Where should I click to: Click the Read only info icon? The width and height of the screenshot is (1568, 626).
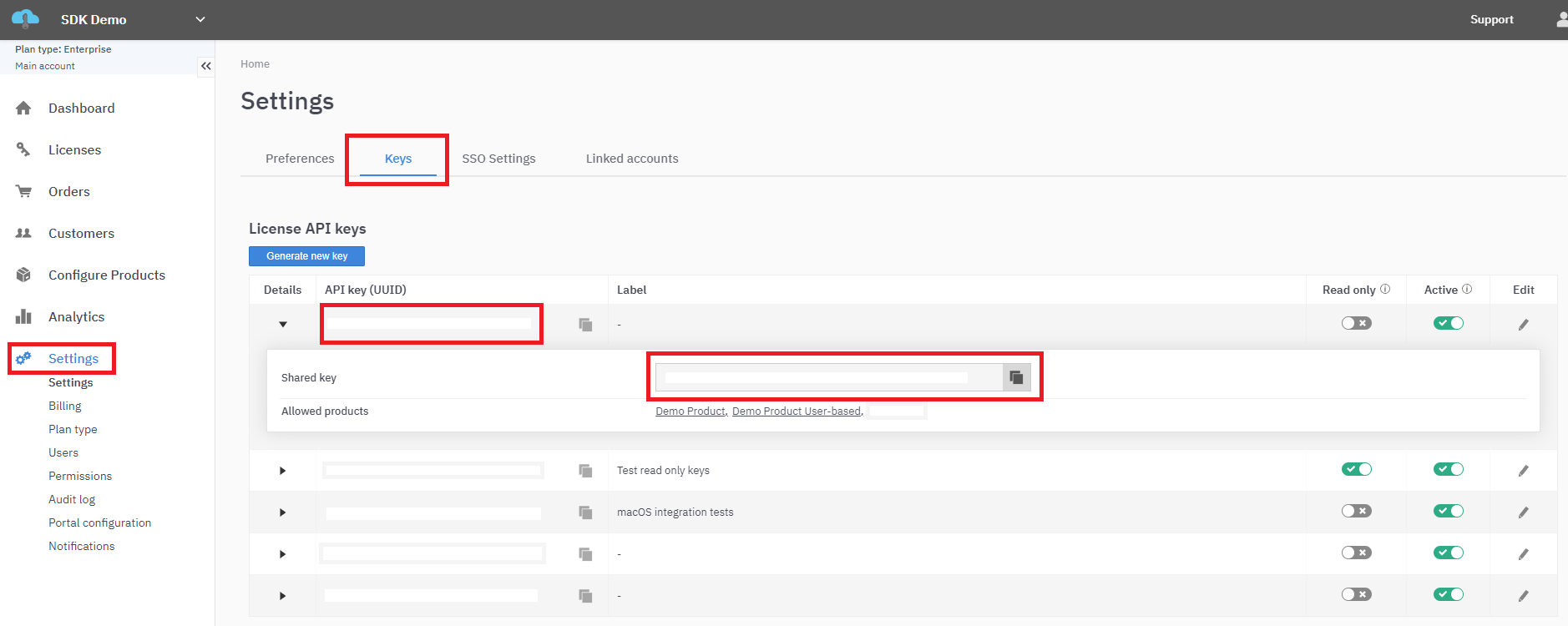coord(1385,290)
